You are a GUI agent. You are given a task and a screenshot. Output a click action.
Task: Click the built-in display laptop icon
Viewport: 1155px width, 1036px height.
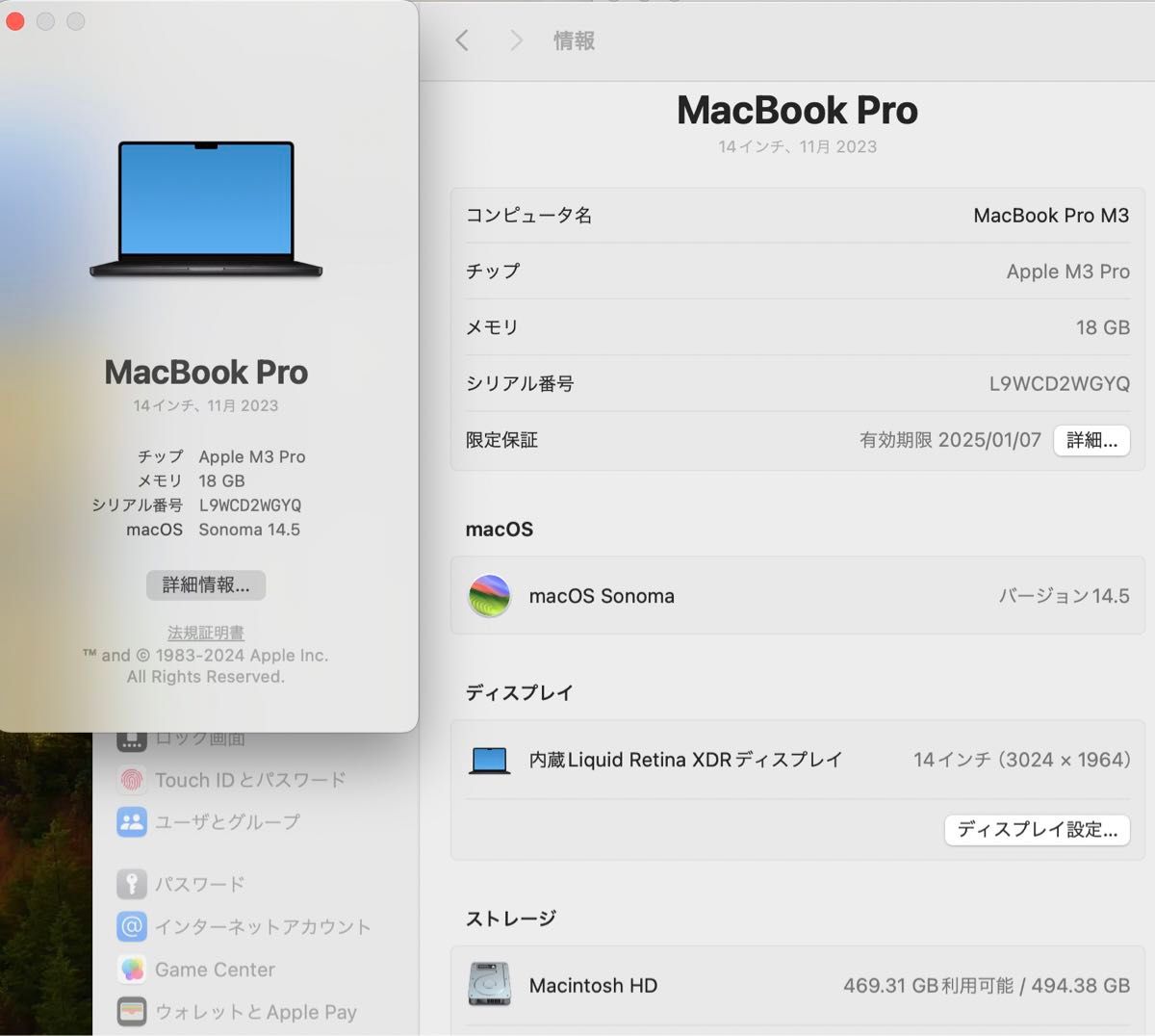[490, 761]
